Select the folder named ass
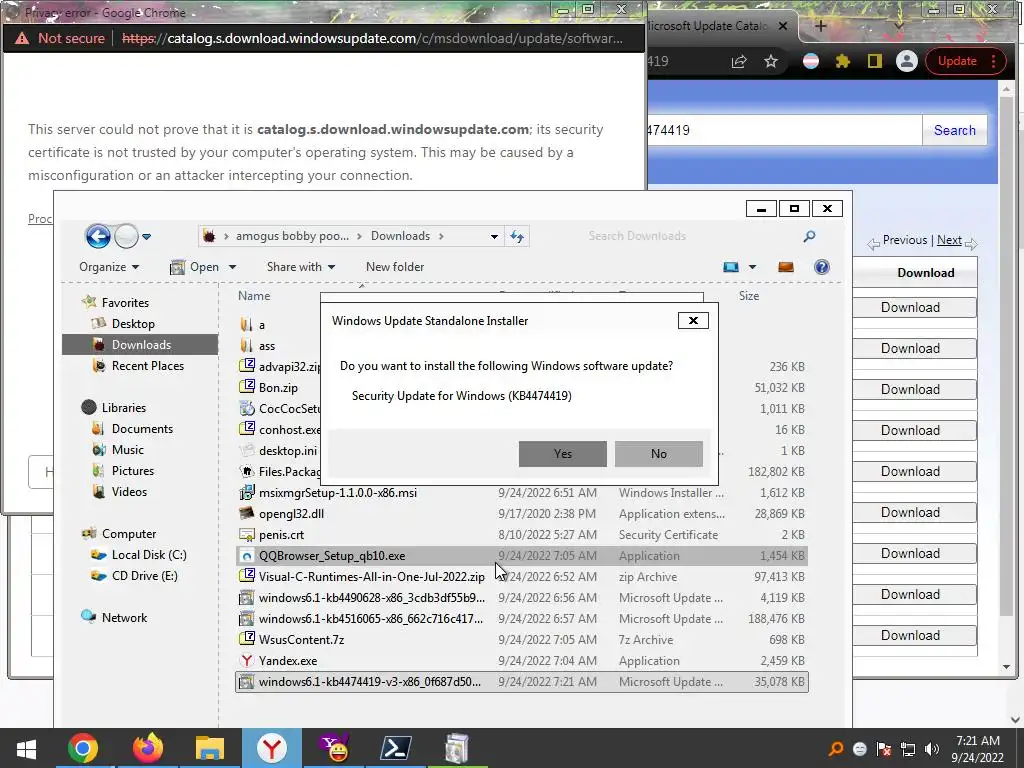Screen dimensions: 1024x768 266,346
